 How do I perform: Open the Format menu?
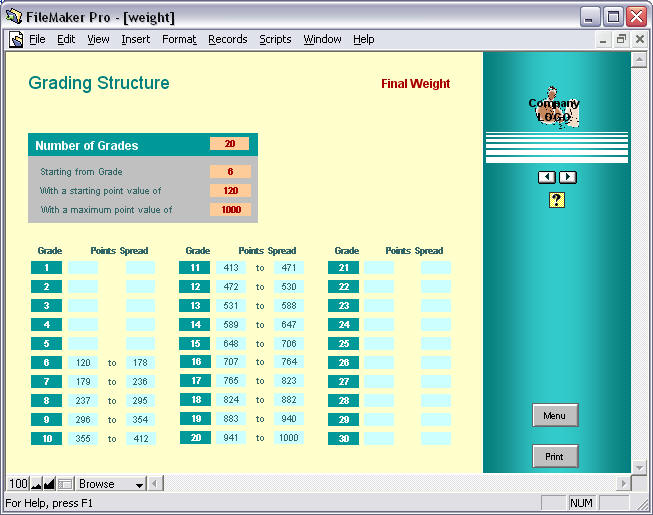tap(179, 40)
